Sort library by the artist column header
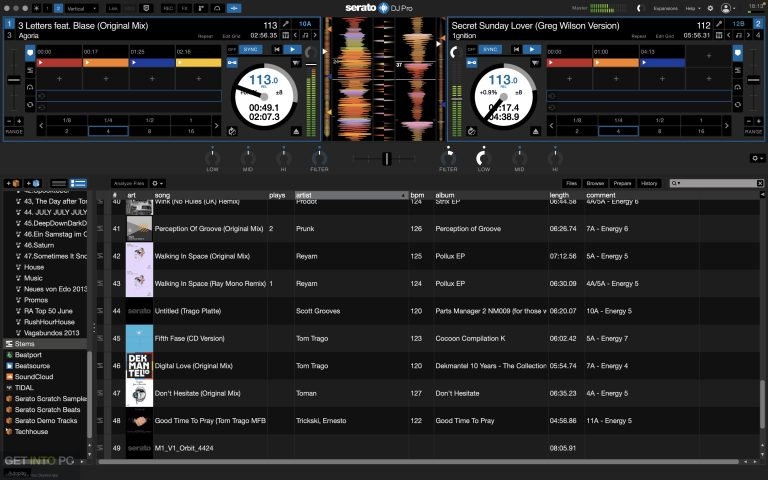The height and width of the screenshot is (480, 768). (351, 195)
